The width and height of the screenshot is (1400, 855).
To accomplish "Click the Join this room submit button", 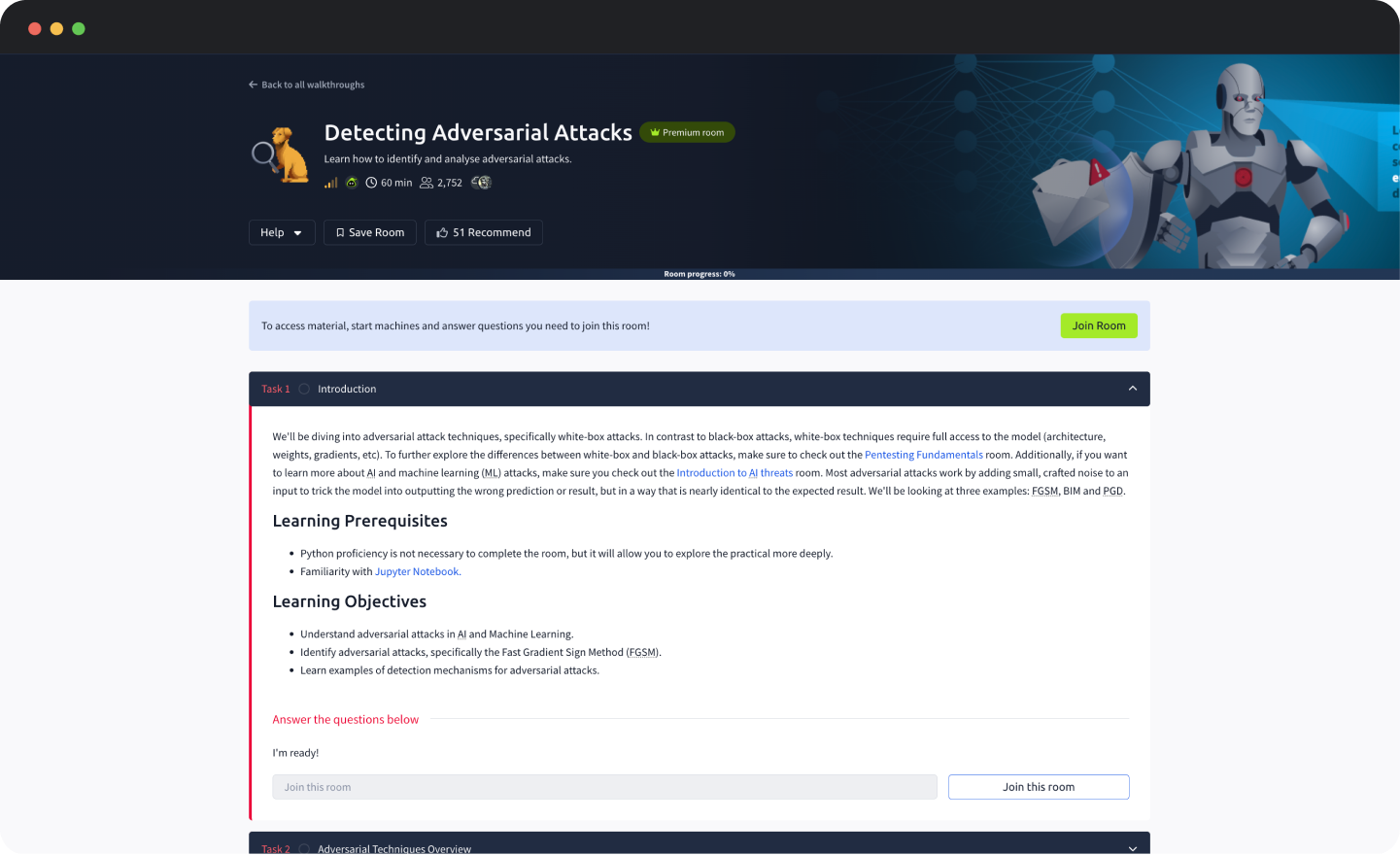I will pyautogui.click(x=1039, y=787).
